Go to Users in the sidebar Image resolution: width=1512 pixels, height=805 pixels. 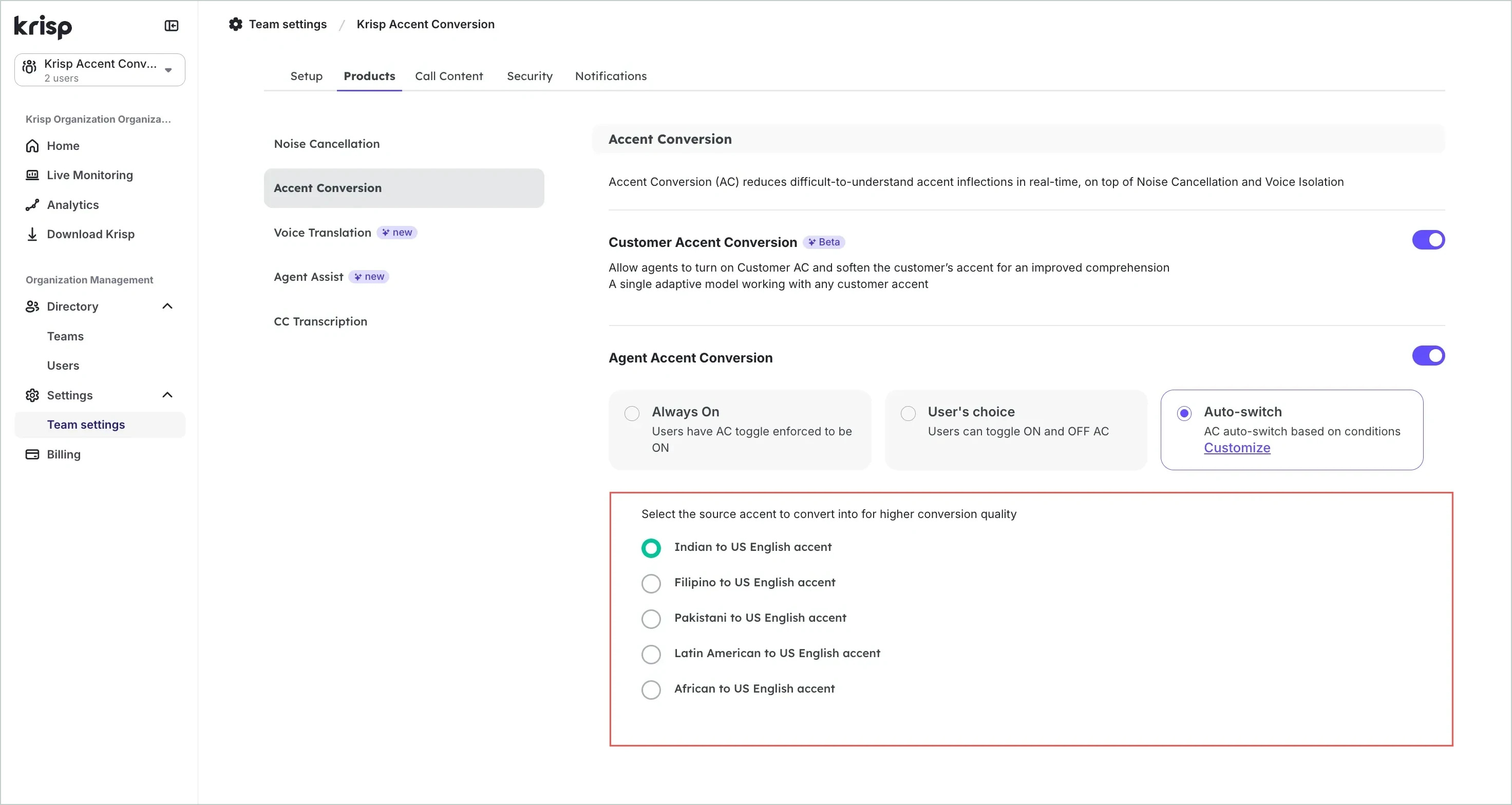click(x=63, y=366)
